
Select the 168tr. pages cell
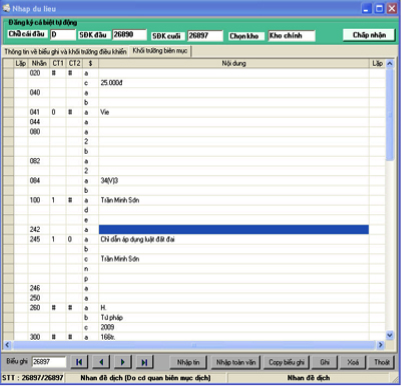pos(234,337)
